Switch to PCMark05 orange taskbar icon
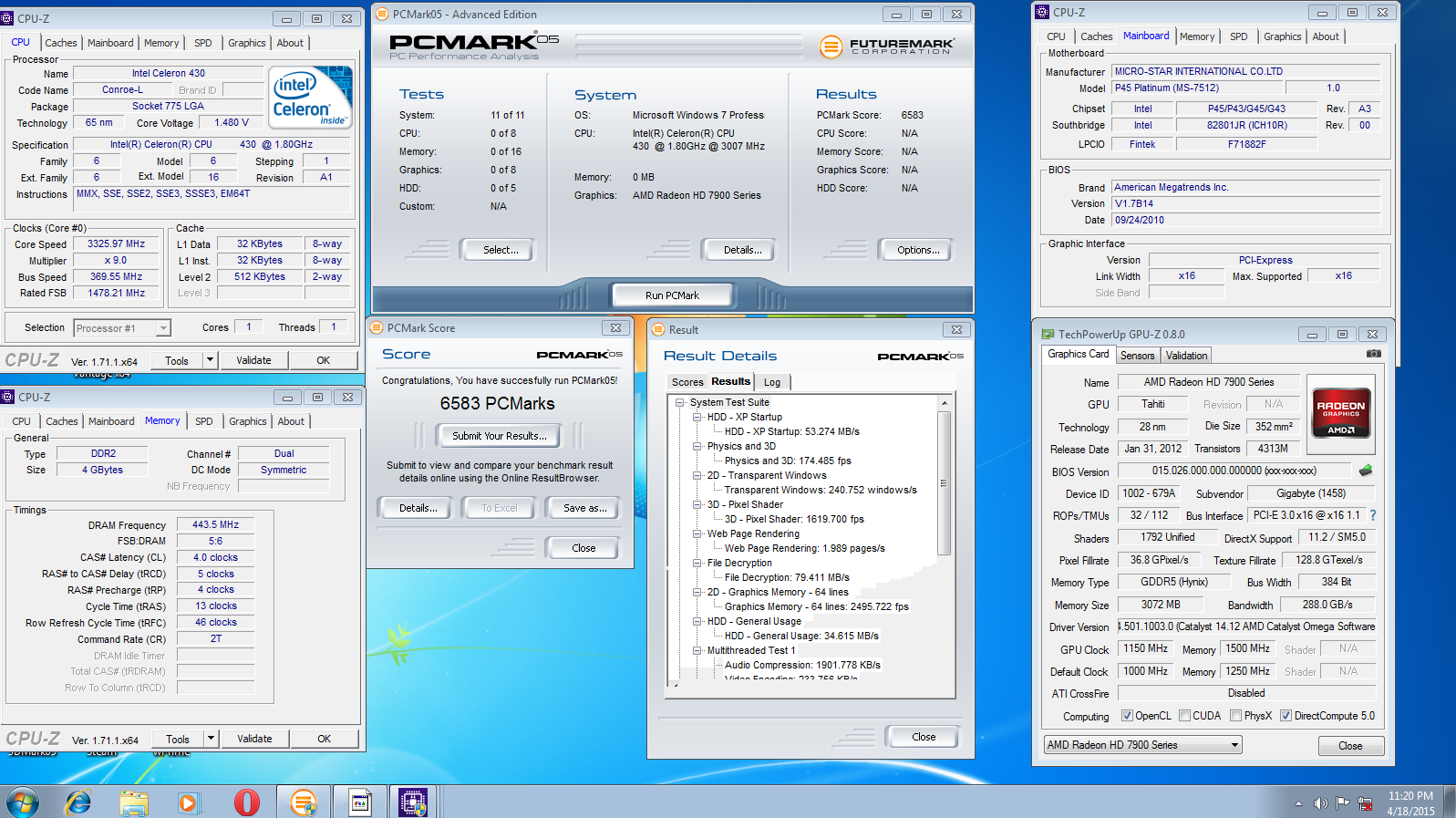This screenshot has height=818, width=1456. coord(303,802)
